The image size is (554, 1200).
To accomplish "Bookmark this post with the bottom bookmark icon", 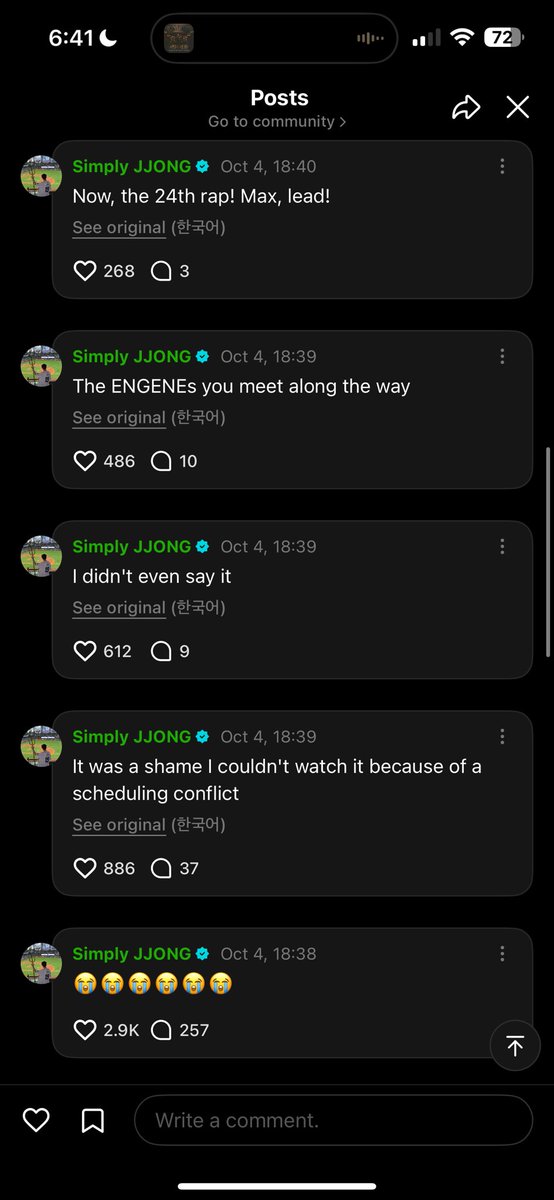I will (x=92, y=1120).
